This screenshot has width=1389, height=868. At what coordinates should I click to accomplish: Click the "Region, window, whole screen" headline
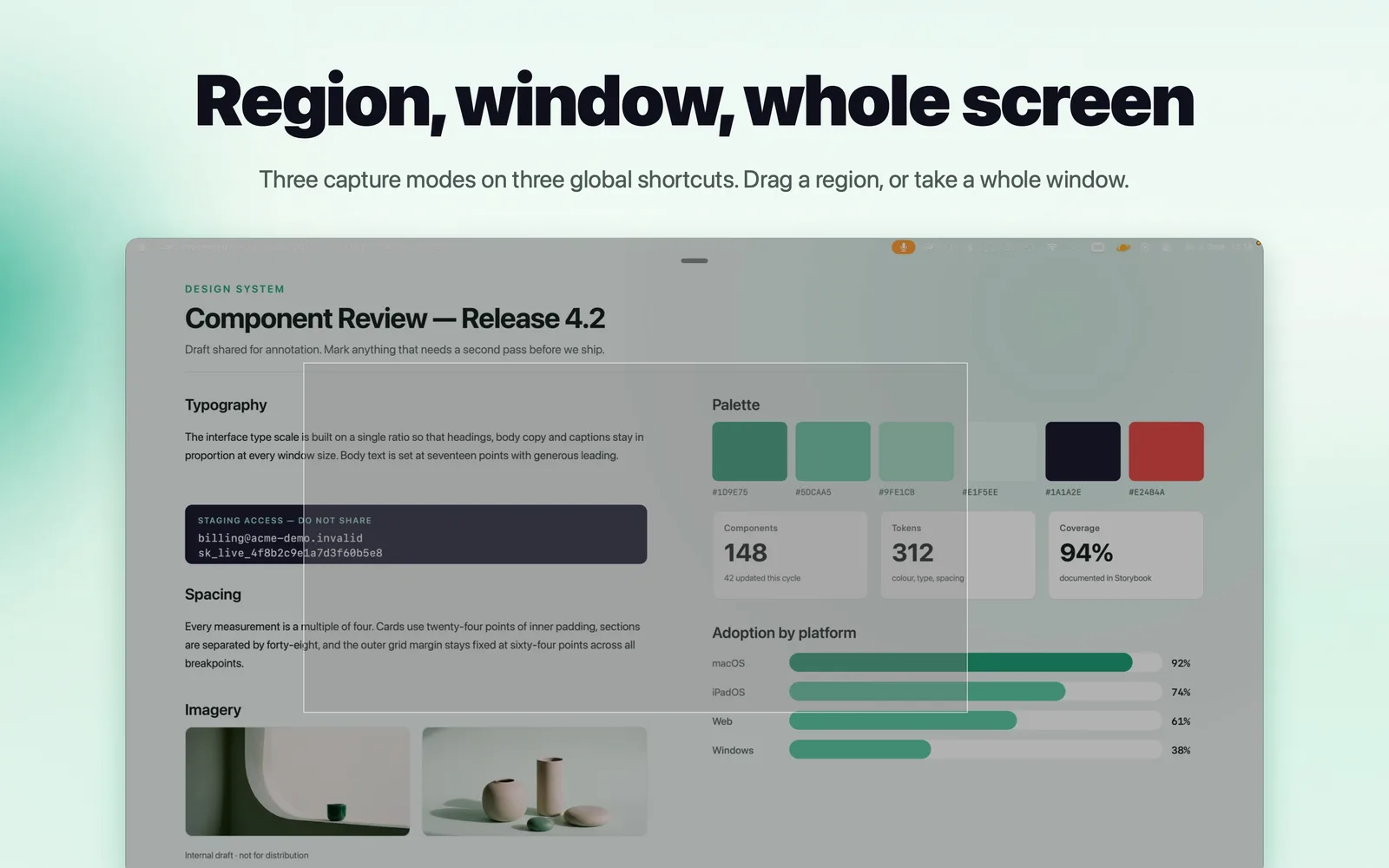[x=694, y=102]
